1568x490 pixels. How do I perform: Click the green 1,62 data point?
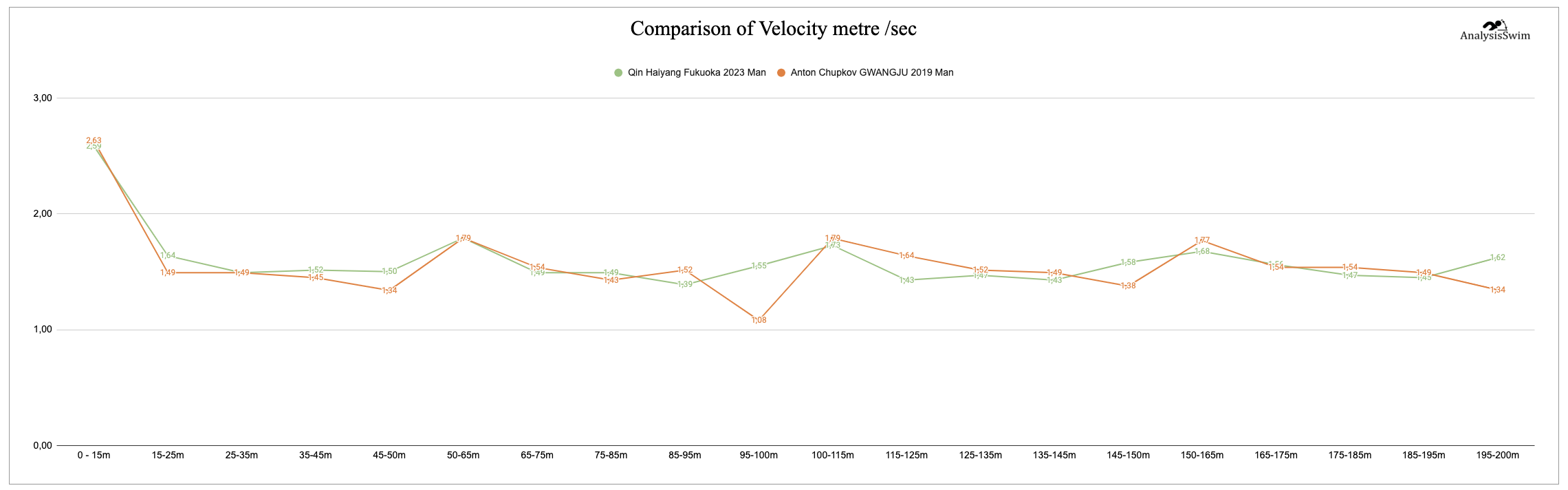click(1497, 258)
